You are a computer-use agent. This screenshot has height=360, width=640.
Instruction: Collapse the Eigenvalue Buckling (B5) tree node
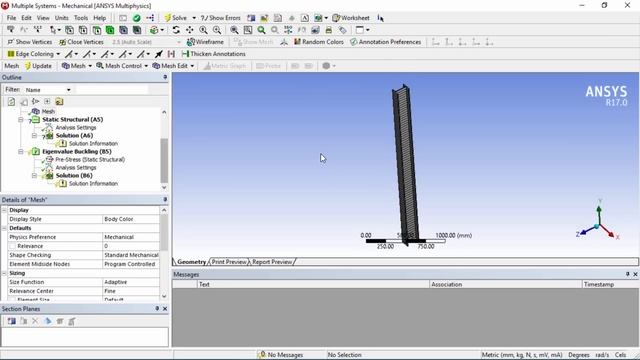coord(20,151)
